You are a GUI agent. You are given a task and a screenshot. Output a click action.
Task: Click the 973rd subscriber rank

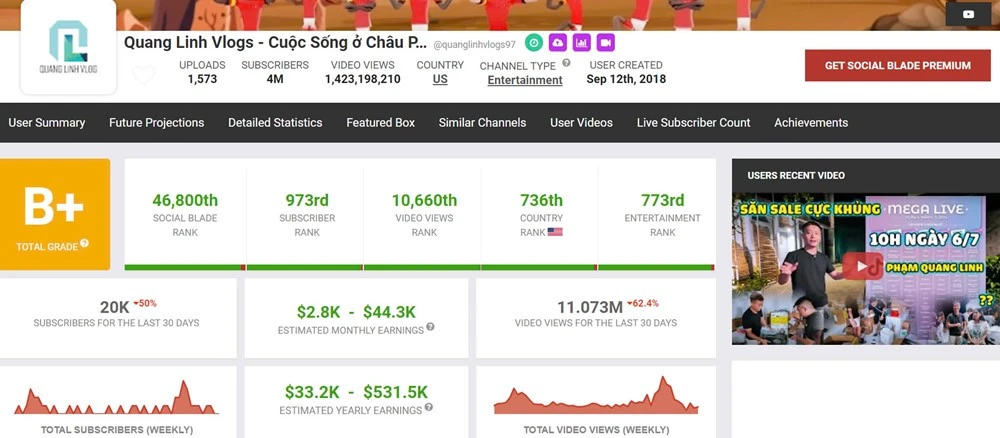(307, 200)
